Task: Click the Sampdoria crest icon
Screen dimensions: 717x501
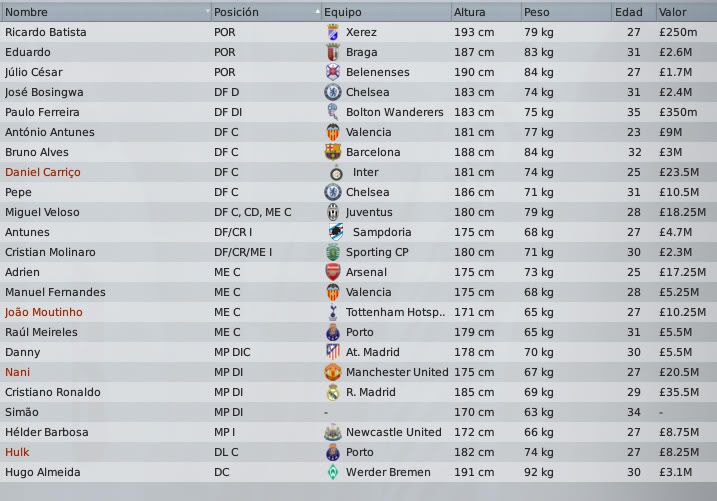Action: 335,232
